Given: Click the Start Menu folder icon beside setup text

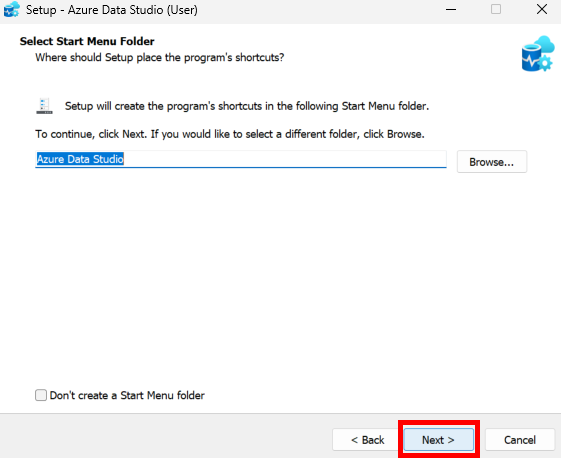Looking at the screenshot, I should pyautogui.click(x=44, y=106).
